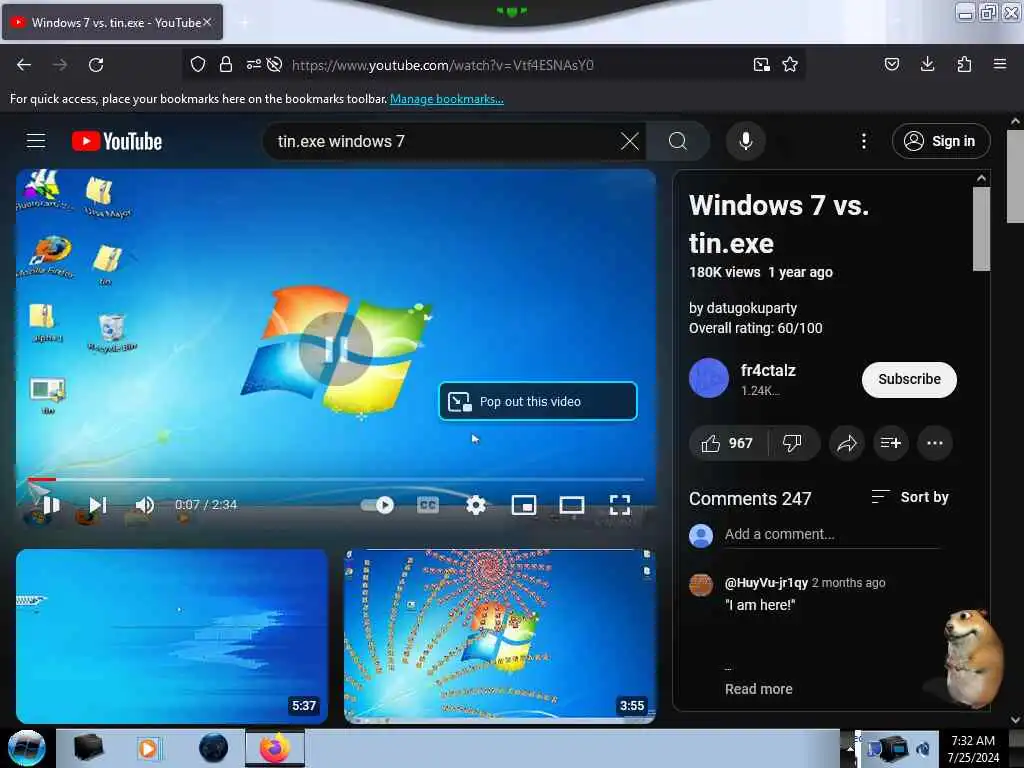
Task: Open the player settings gear
Action: coord(476,505)
